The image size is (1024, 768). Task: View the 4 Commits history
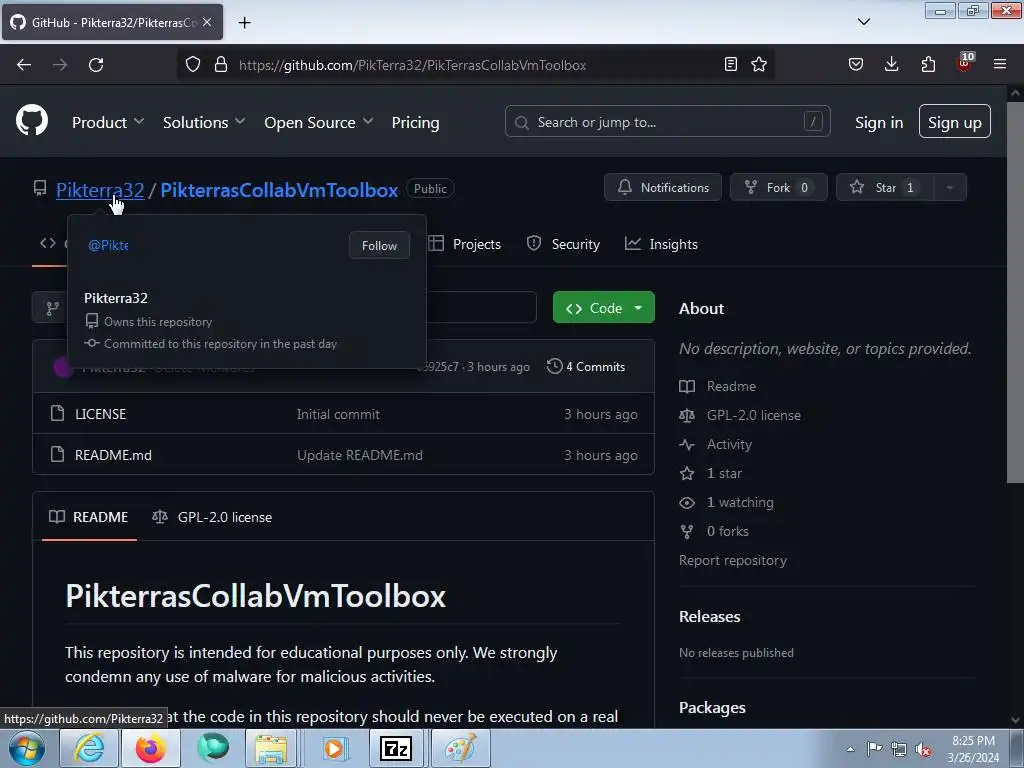pyautogui.click(x=586, y=366)
